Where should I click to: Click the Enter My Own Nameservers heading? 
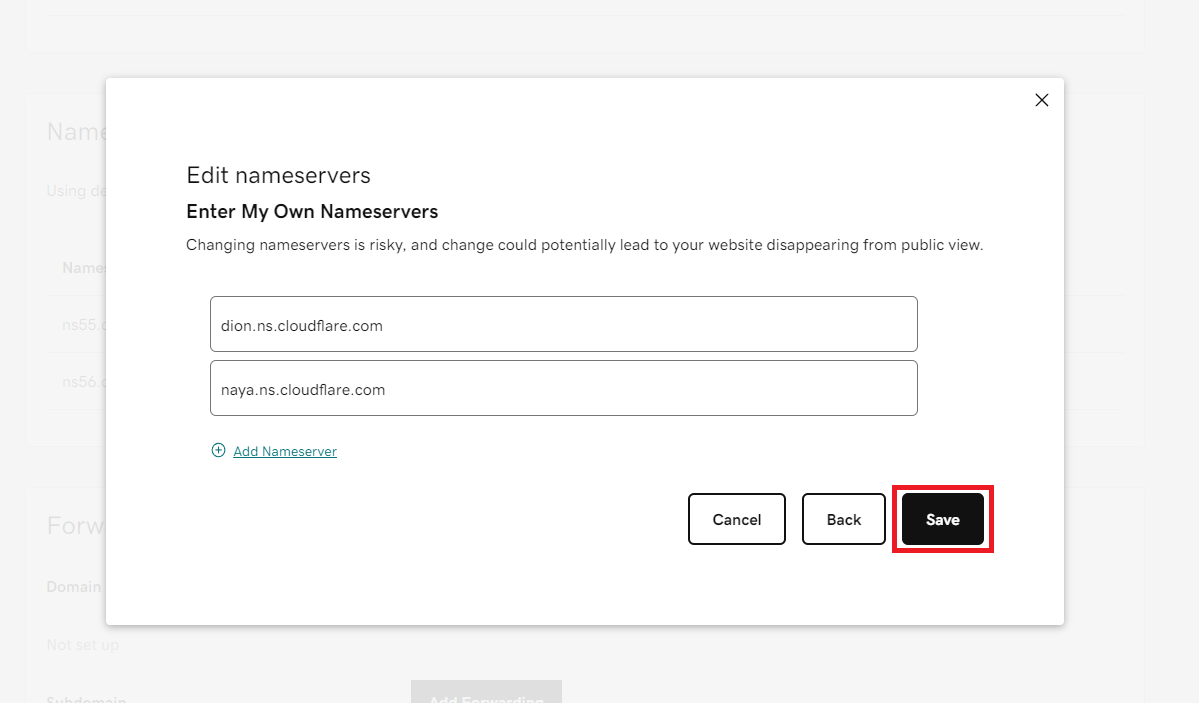(312, 212)
